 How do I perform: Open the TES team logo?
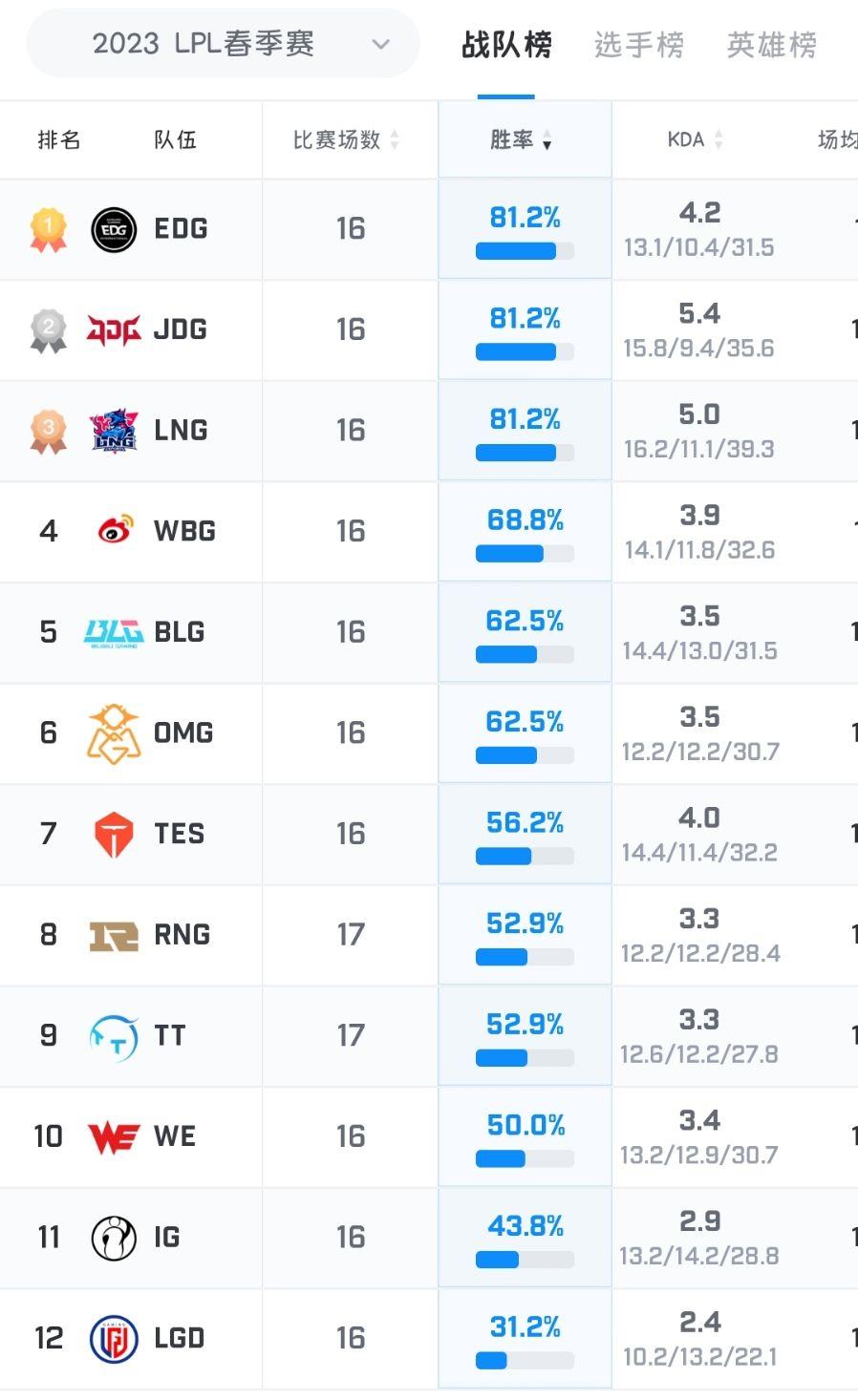114,835
